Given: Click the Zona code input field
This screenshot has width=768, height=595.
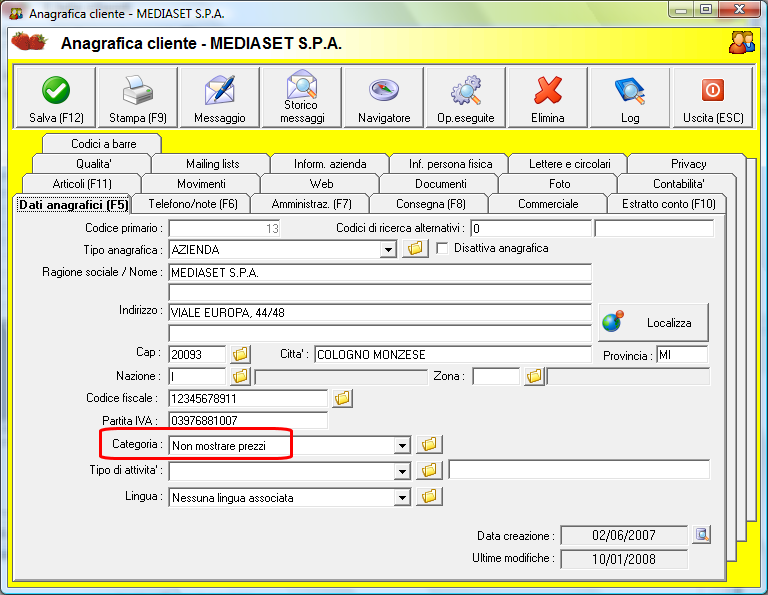Looking at the screenshot, I should (x=496, y=376).
